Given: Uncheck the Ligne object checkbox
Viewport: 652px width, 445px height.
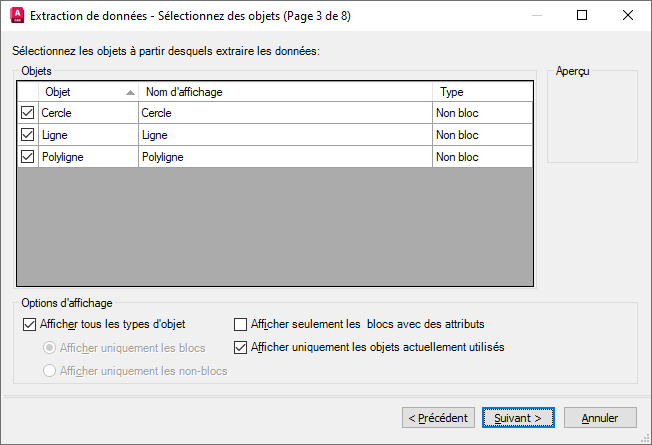Looking at the screenshot, I should point(27,135).
